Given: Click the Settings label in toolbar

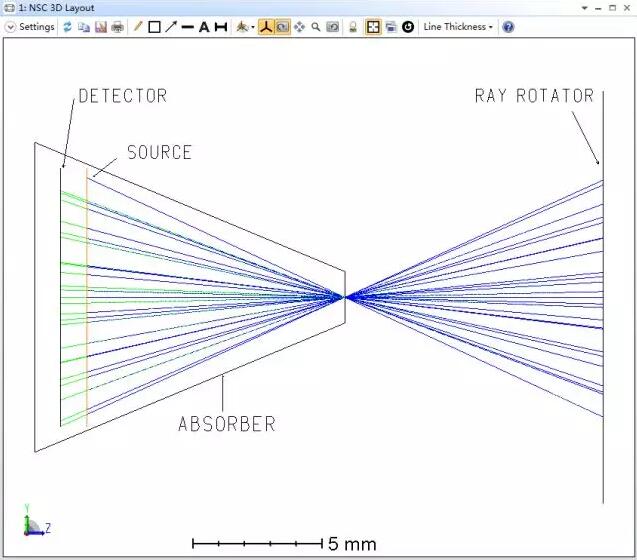Looking at the screenshot, I should [37, 27].
